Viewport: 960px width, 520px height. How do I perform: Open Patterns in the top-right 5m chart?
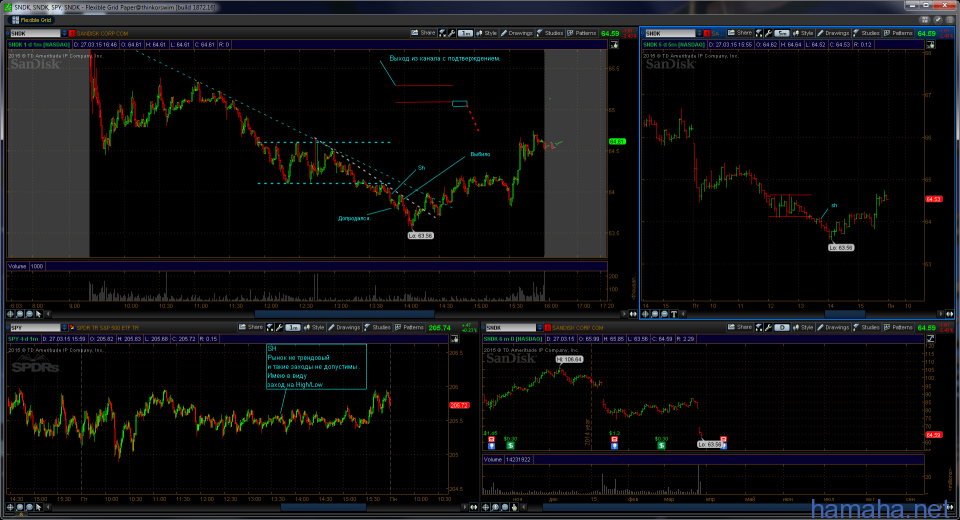point(898,33)
